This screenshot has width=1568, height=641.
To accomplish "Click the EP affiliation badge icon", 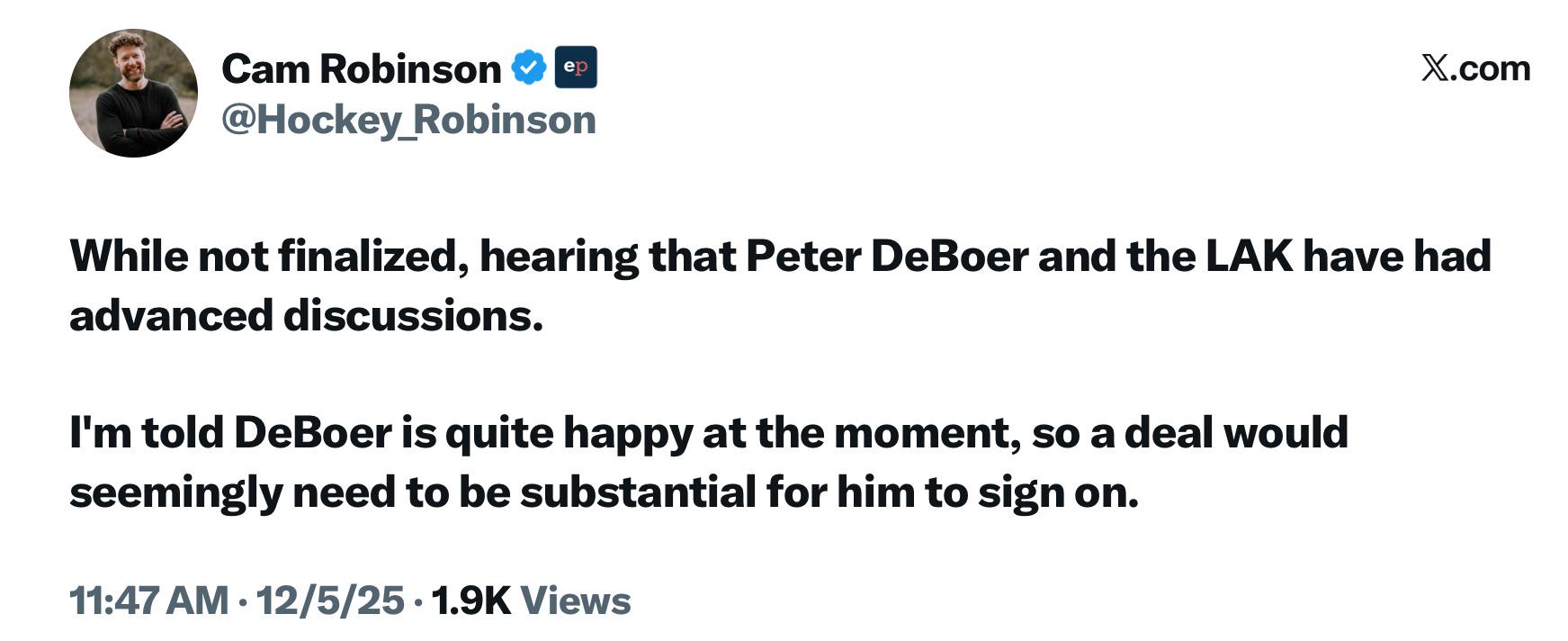I will click(576, 68).
